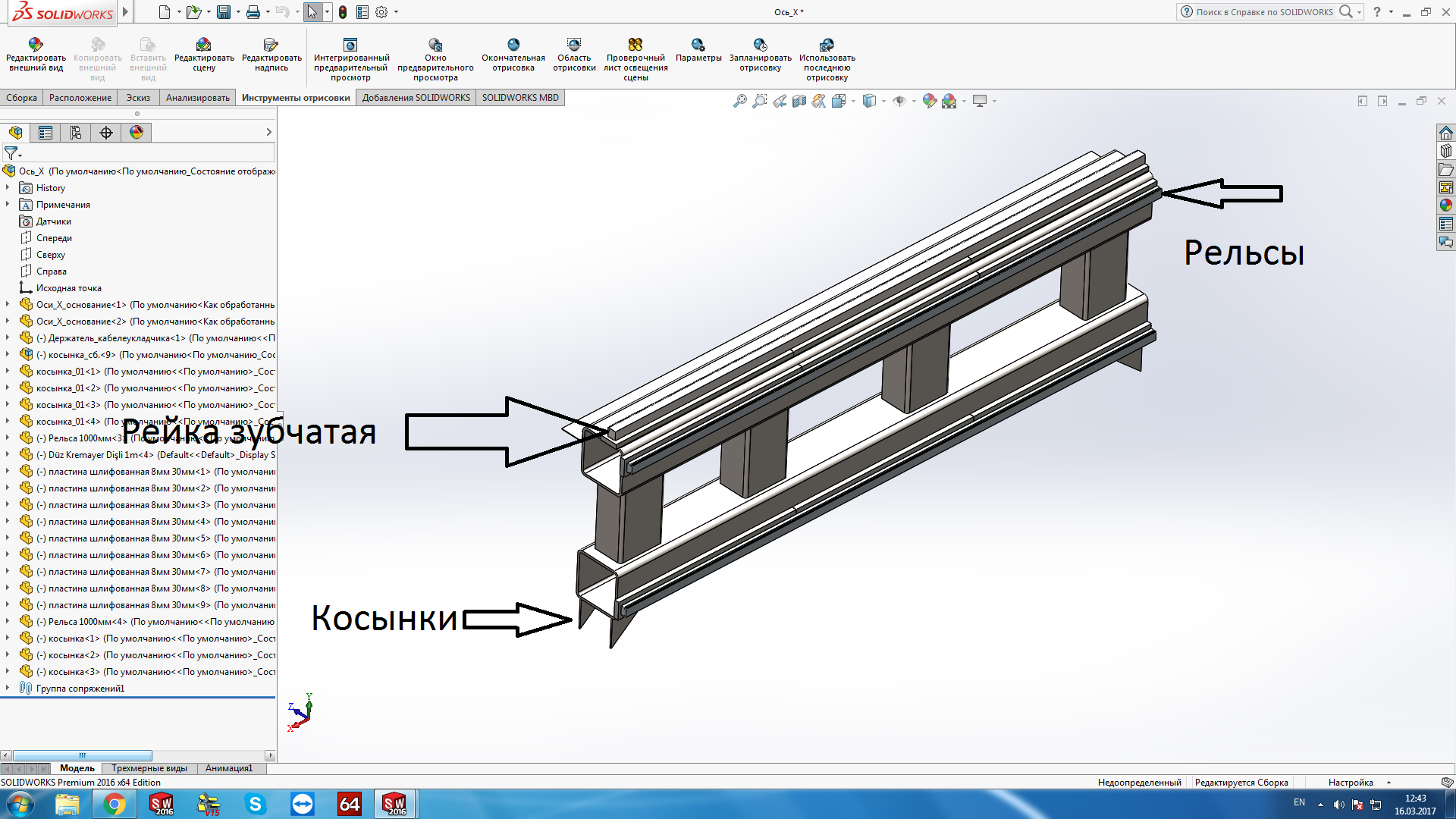The height and width of the screenshot is (819, 1456).
Task: Open the filter dropdown in feature tree
Action: tap(12, 153)
